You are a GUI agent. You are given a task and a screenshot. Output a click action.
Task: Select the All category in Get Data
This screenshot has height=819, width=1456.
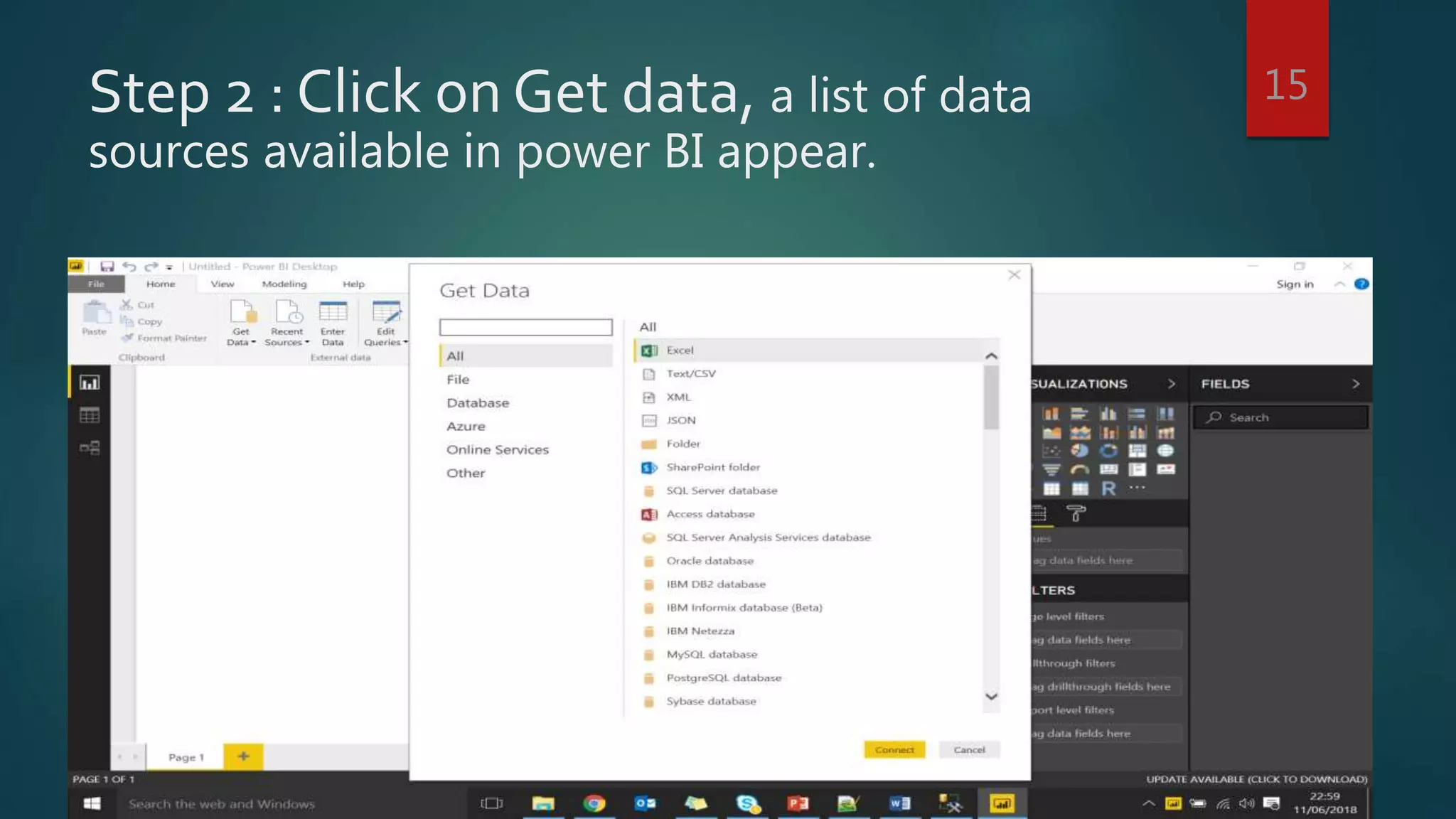pos(526,356)
